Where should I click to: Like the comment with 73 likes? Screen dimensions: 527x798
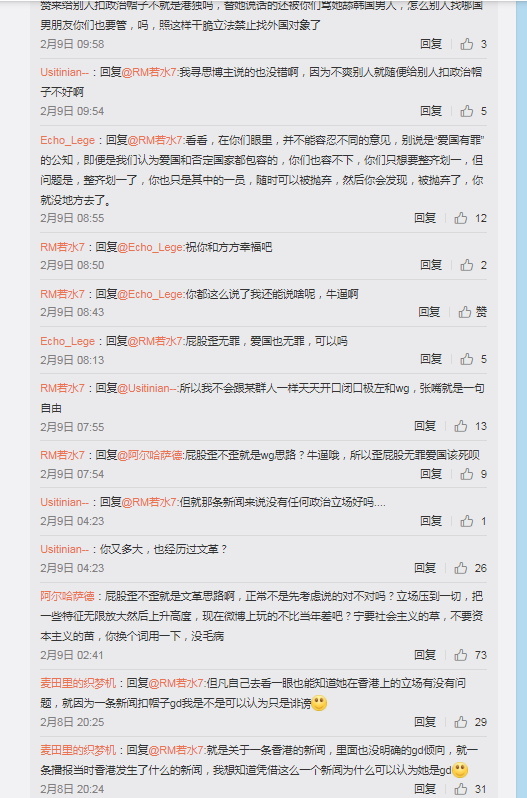tap(461, 655)
